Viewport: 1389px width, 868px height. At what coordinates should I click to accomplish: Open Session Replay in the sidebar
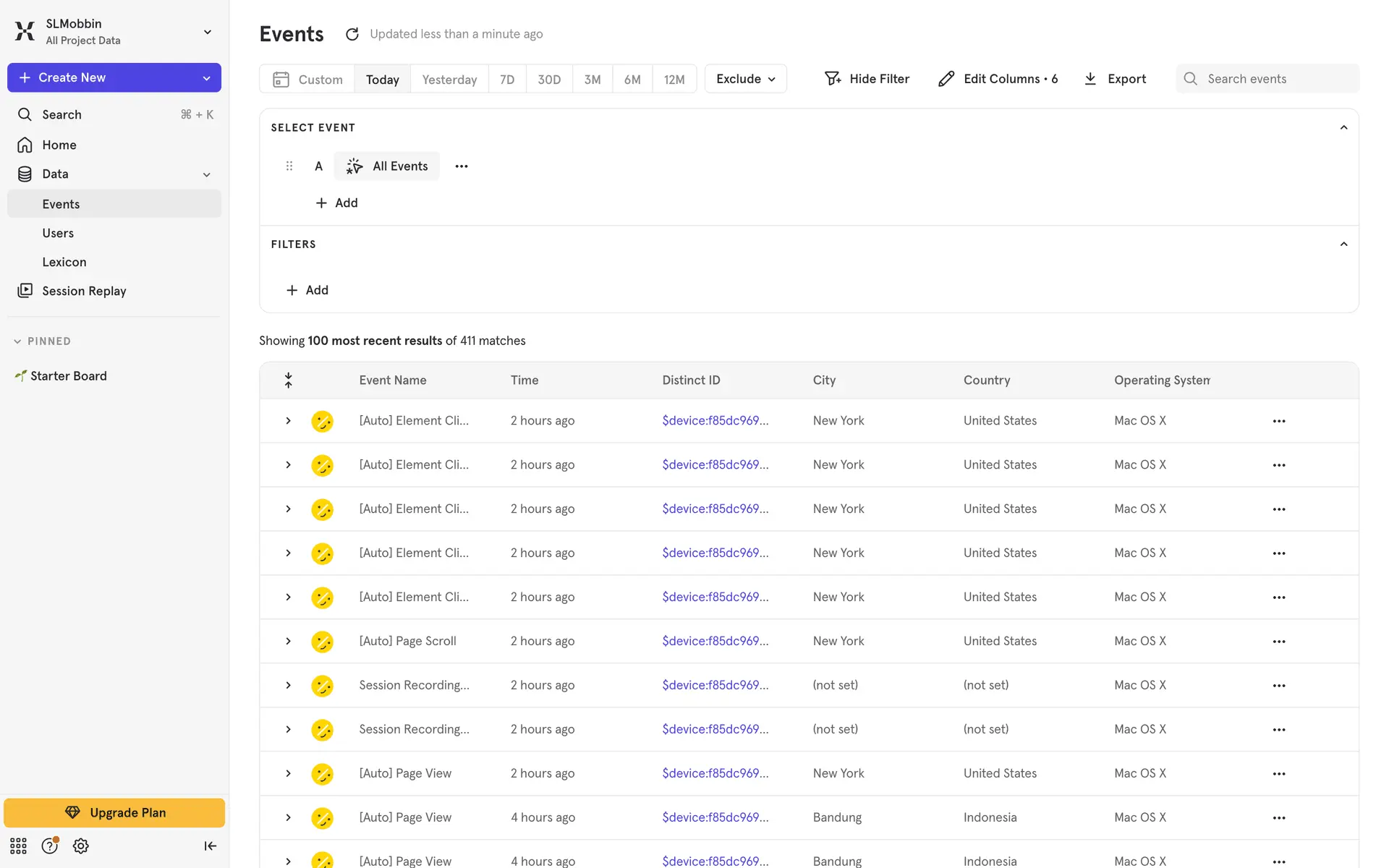(x=84, y=291)
